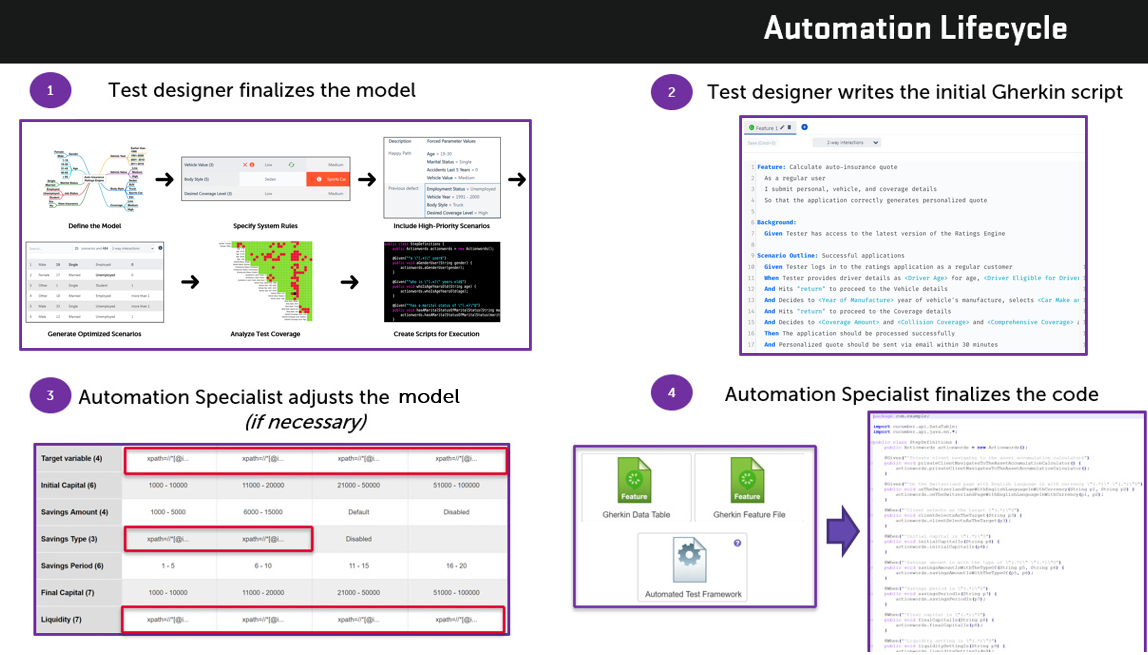This screenshot has width=1148, height=655.
Task: Click the 'Desired Coverage Level (3)' rule label
Action: pyautogui.click(x=208, y=193)
